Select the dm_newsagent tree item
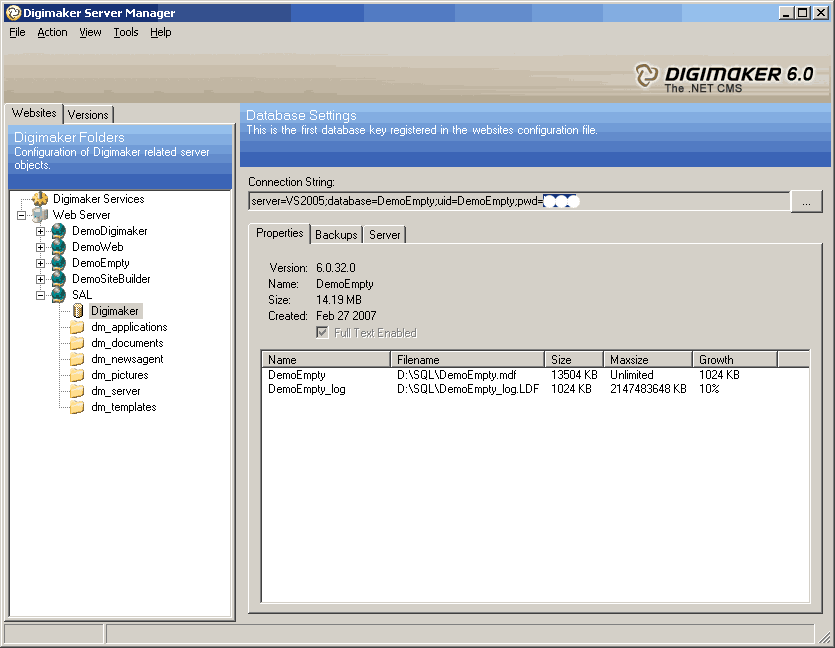Image resolution: width=835 pixels, height=648 pixels. [127, 359]
